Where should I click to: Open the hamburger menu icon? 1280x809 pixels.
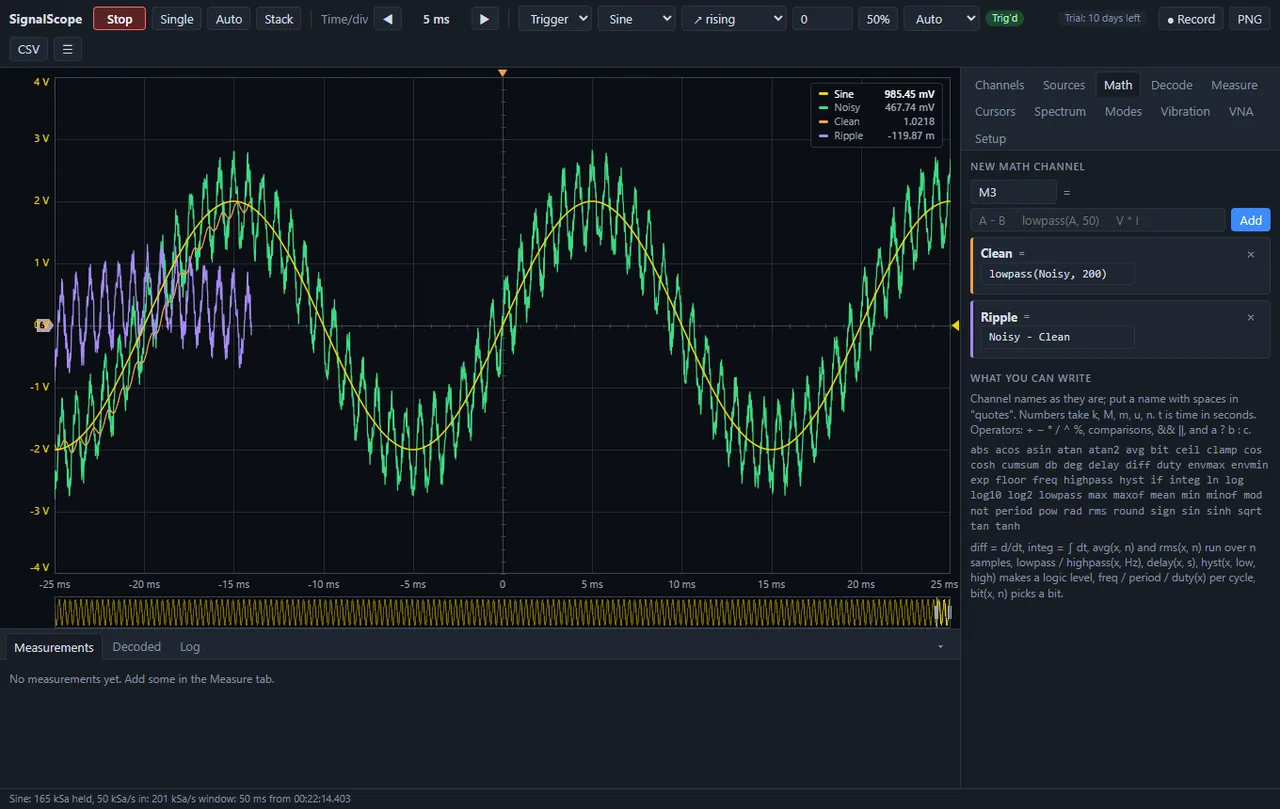coord(67,49)
